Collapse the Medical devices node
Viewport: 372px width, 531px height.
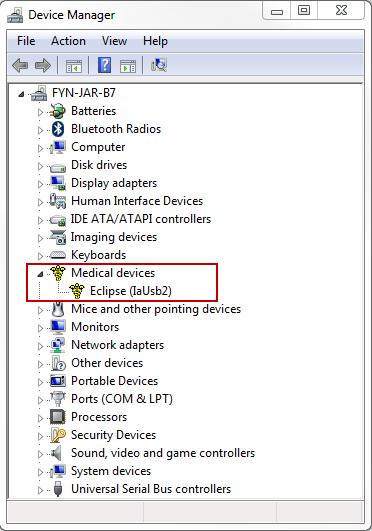(40, 274)
